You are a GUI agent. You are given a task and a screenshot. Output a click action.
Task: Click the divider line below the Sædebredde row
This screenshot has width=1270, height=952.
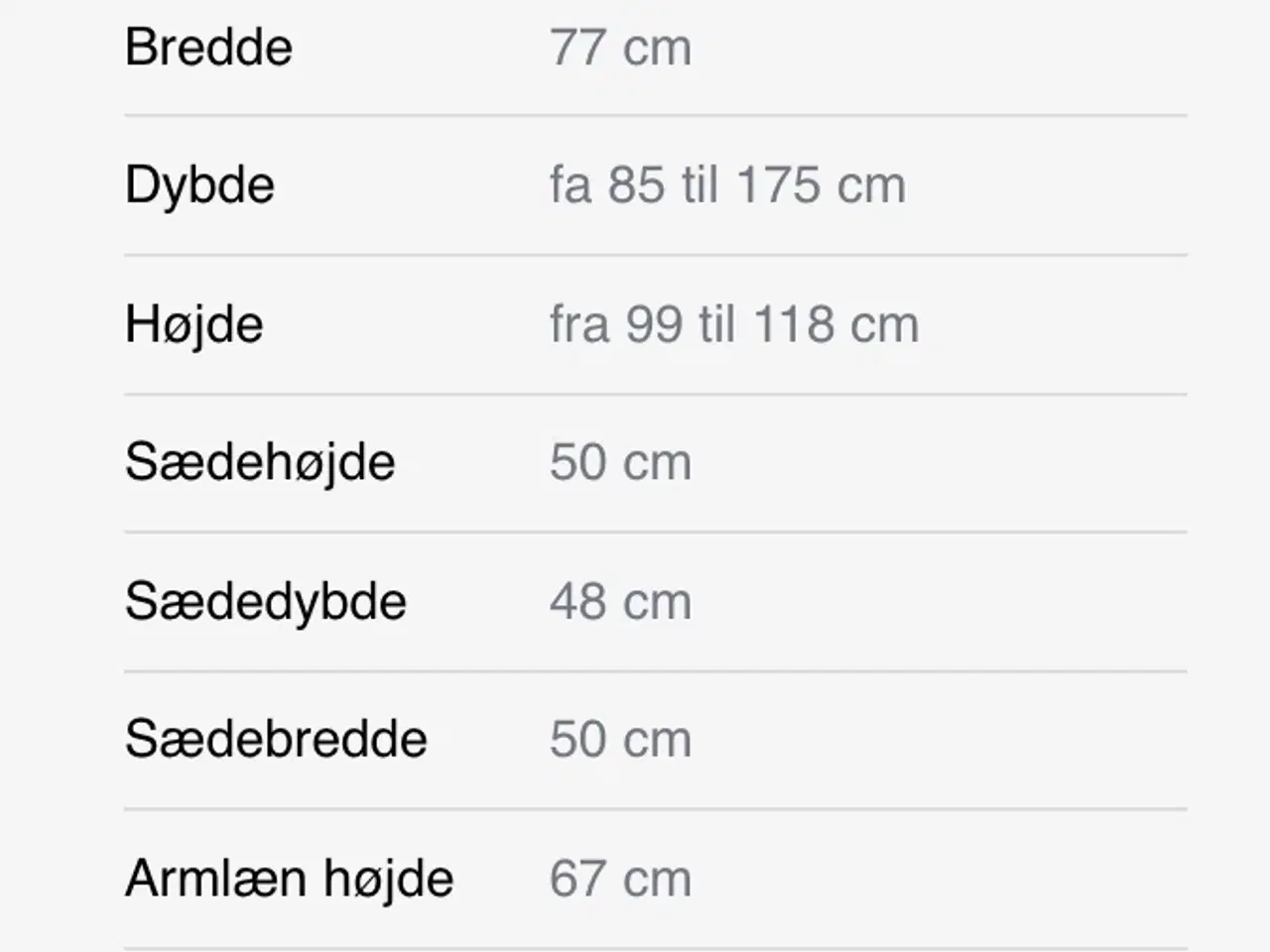pyautogui.click(x=656, y=808)
